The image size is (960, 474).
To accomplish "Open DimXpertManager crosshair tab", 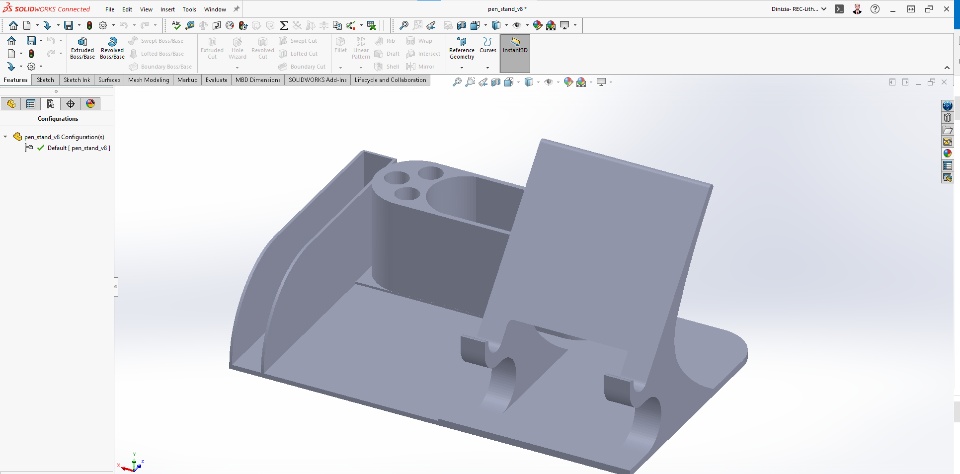I will coord(70,103).
